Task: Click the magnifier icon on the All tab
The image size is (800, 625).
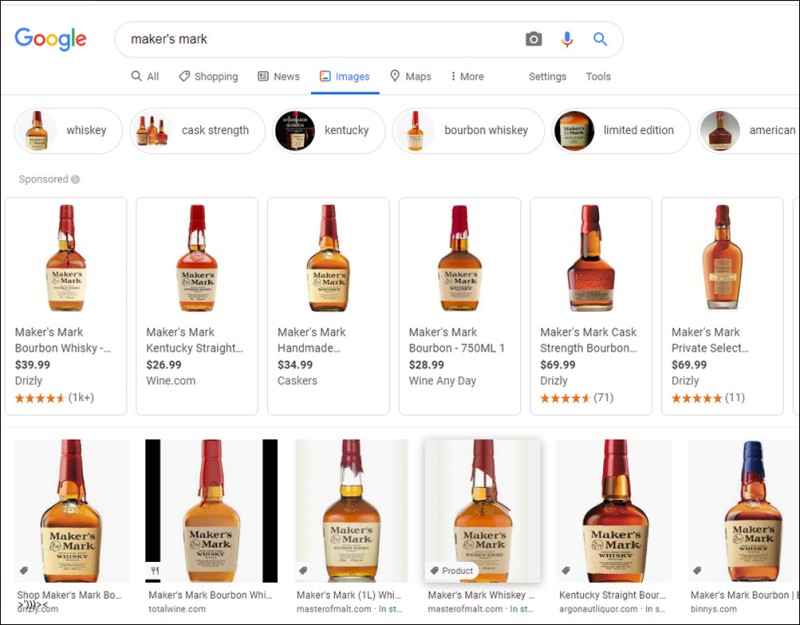Action: coord(136,76)
